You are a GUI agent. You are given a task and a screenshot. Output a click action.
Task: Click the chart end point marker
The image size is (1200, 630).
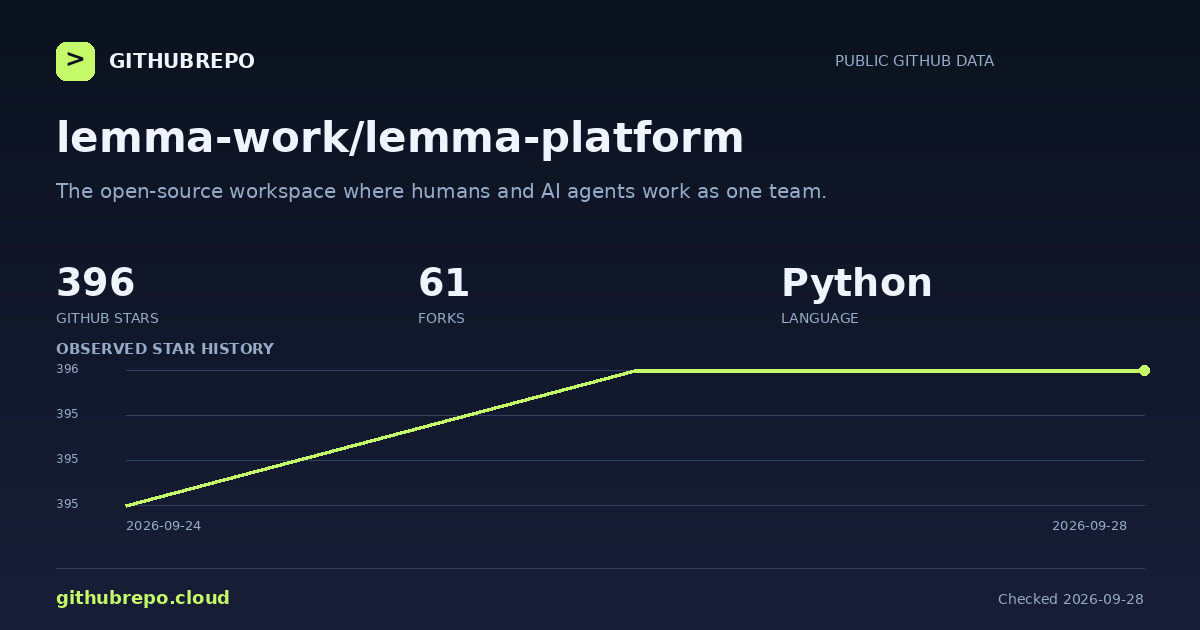pos(1144,371)
